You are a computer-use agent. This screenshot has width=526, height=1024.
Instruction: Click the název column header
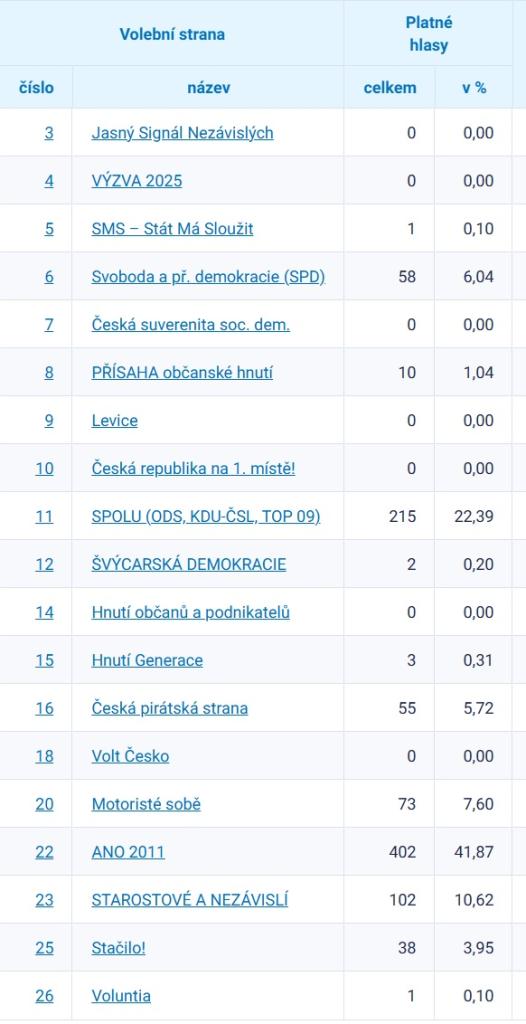[x=208, y=88]
